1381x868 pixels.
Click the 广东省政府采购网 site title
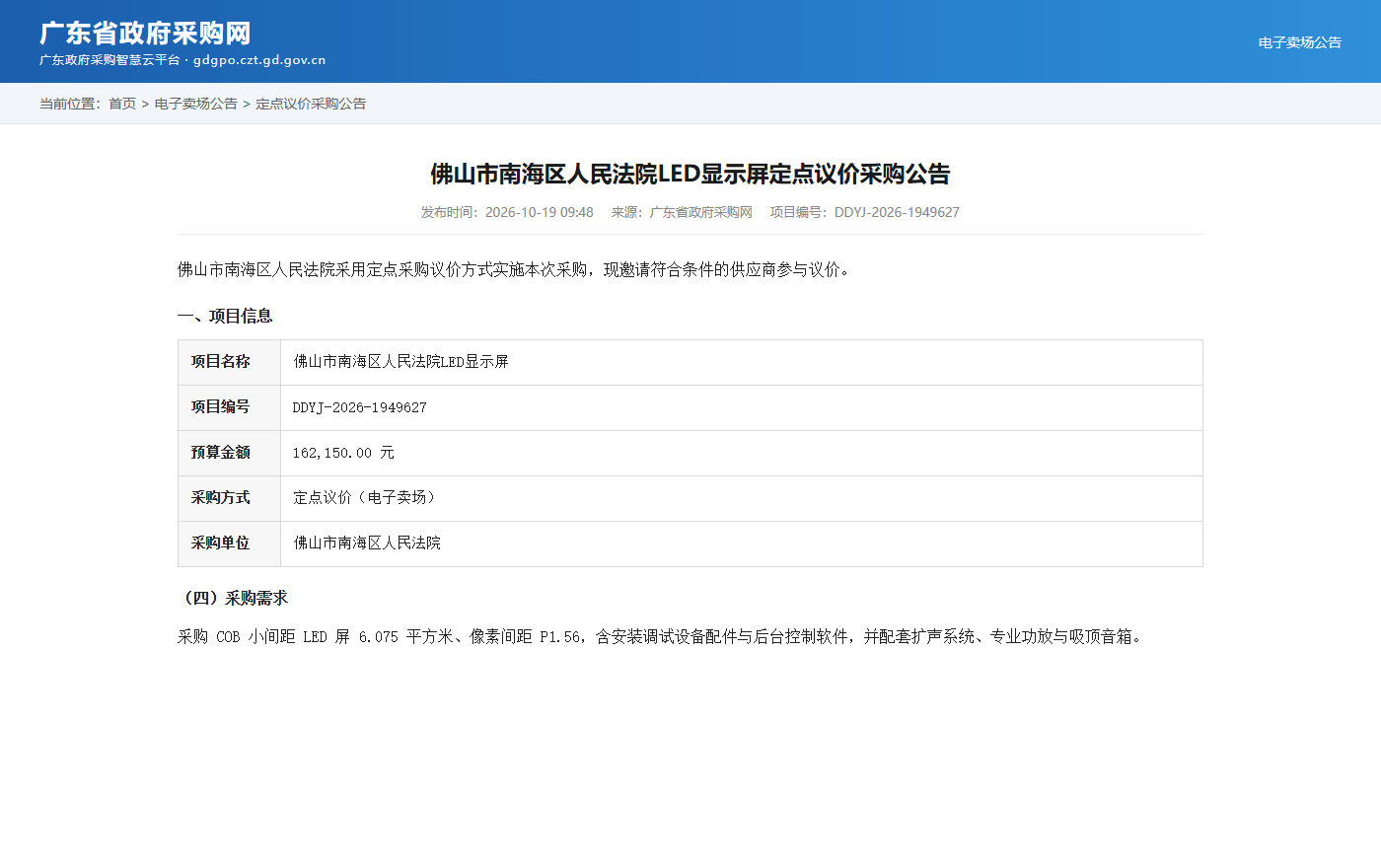(x=145, y=34)
